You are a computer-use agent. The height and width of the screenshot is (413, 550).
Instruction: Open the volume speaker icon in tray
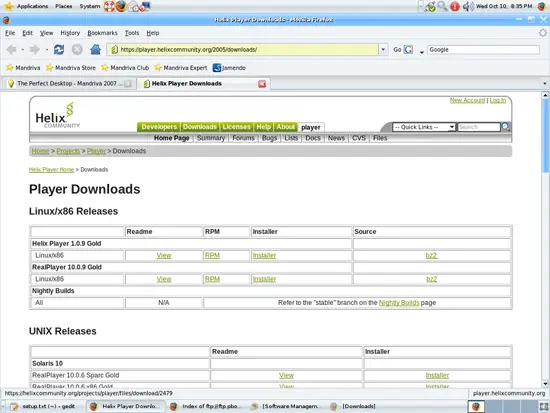468,6
